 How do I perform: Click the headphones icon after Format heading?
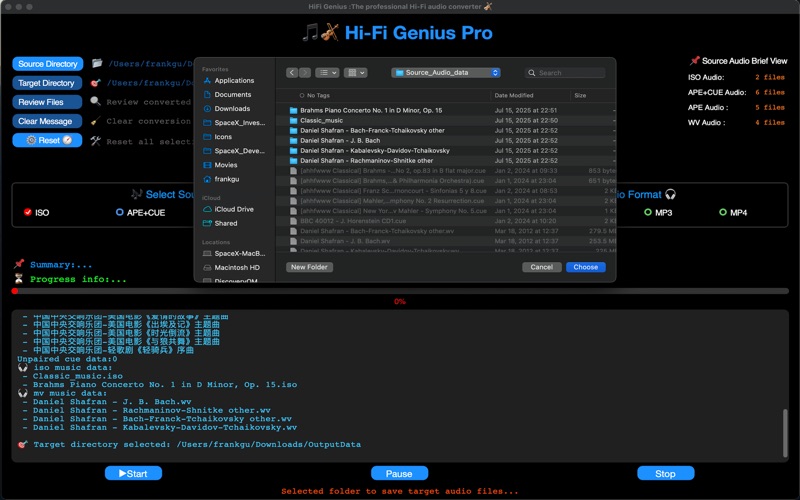670,194
